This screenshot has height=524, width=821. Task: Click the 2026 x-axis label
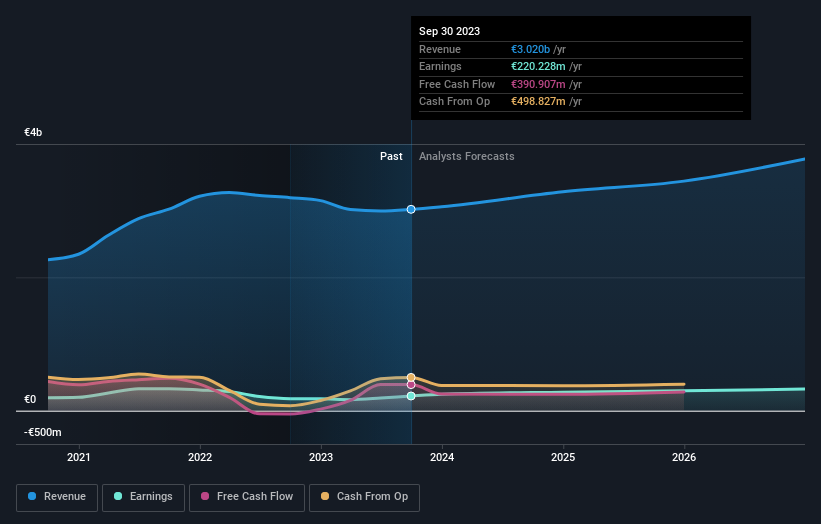pos(684,458)
